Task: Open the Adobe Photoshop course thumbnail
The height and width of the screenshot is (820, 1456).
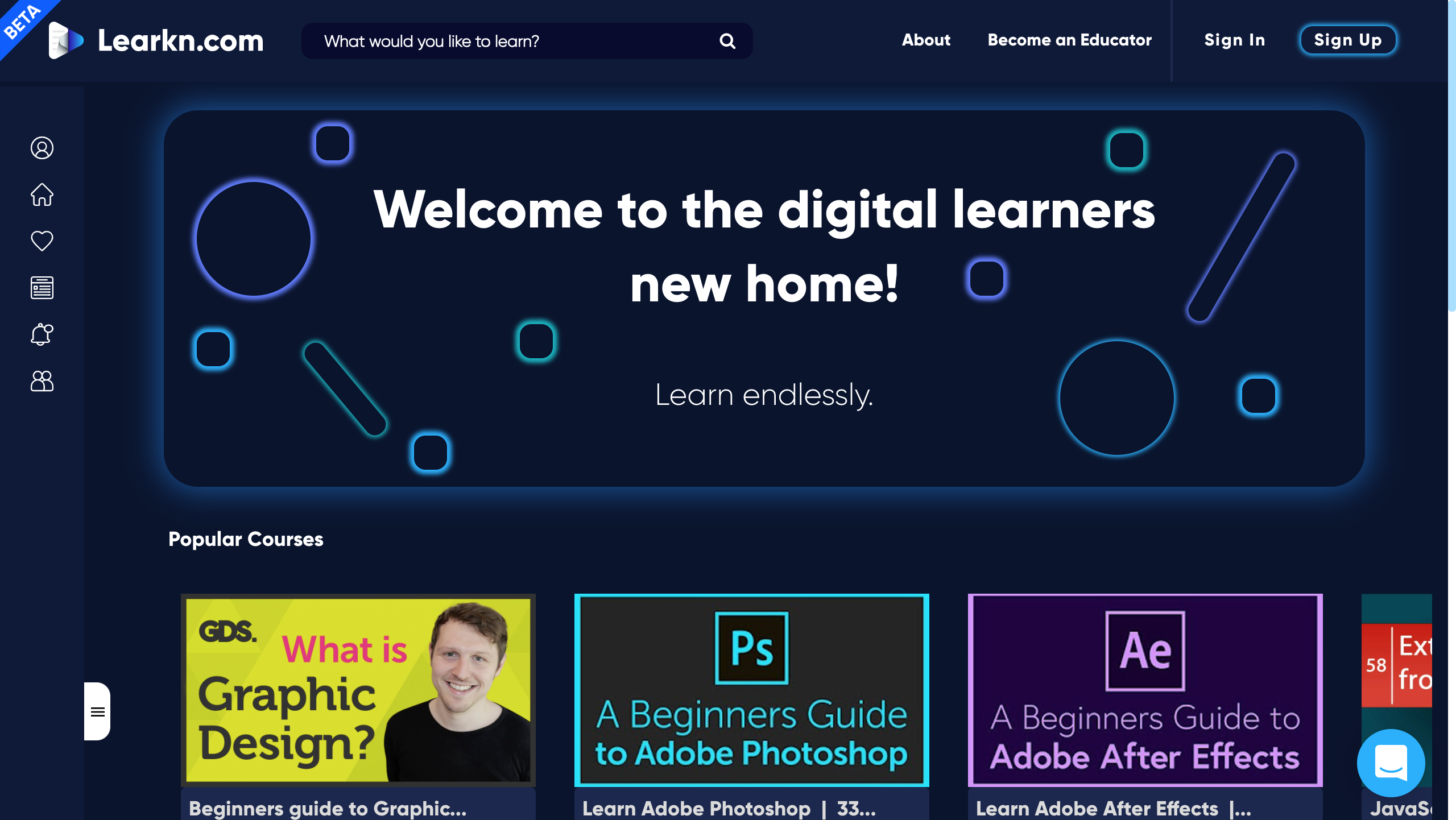Action: pyautogui.click(x=752, y=690)
